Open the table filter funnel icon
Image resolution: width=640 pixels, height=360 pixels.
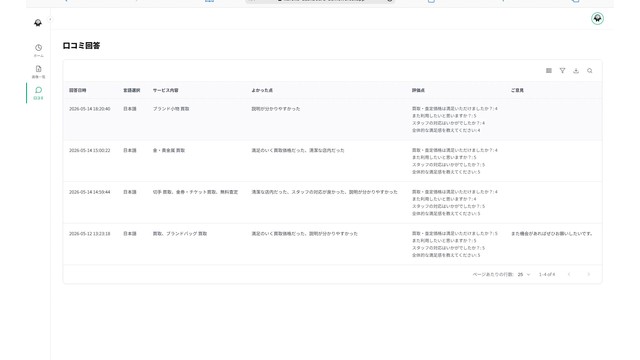tap(562, 71)
